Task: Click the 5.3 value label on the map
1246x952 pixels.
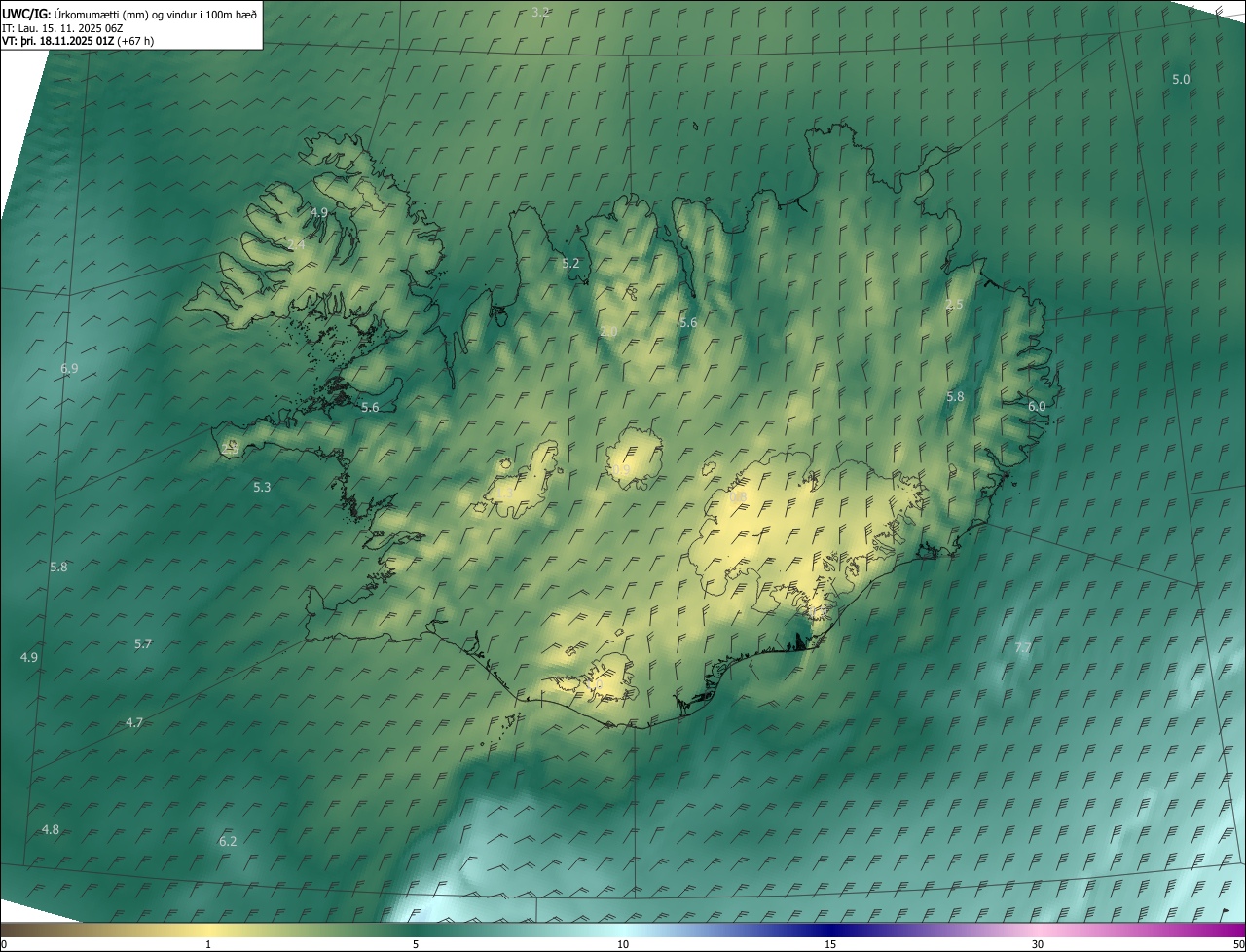Action: 262,487
